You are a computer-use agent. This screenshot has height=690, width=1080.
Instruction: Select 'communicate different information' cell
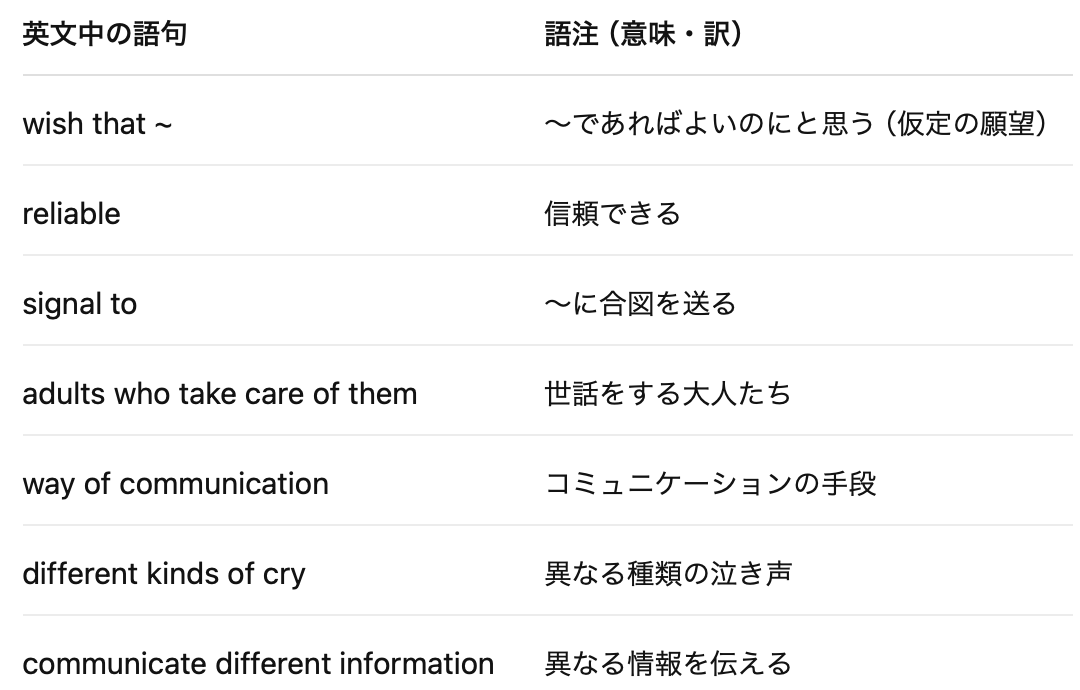258,665
